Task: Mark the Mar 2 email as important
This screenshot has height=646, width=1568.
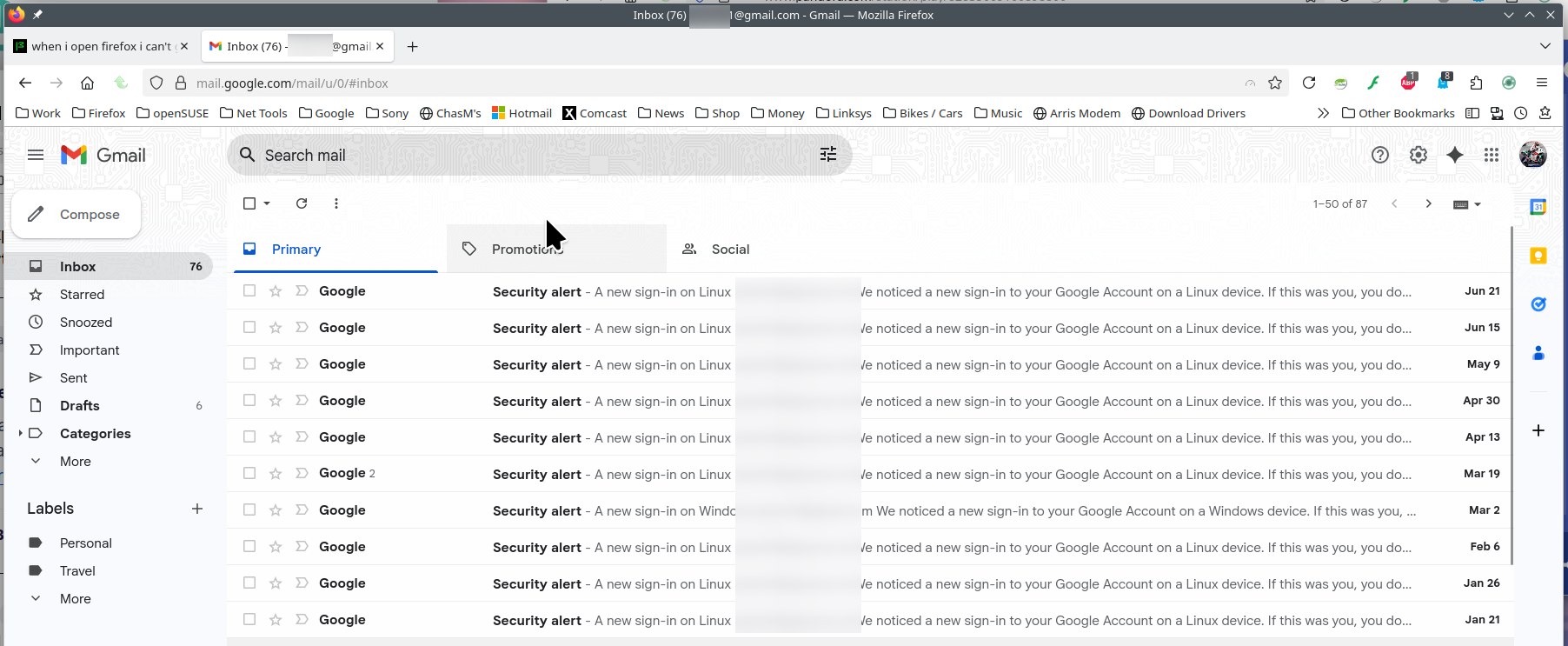Action: click(x=302, y=509)
